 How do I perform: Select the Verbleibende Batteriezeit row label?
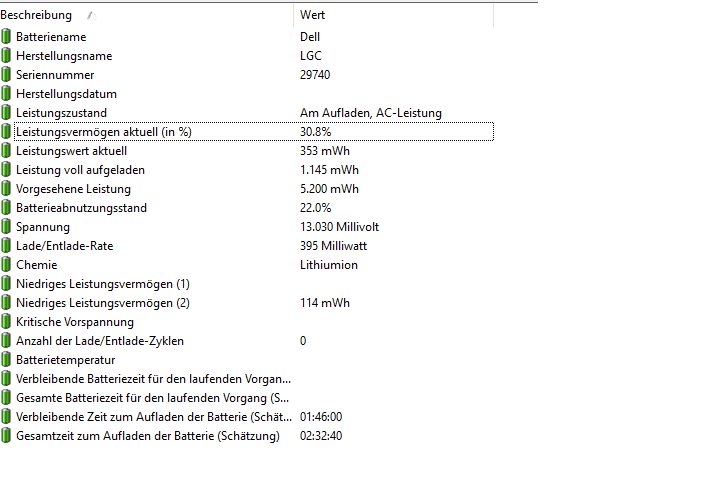[153, 379]
